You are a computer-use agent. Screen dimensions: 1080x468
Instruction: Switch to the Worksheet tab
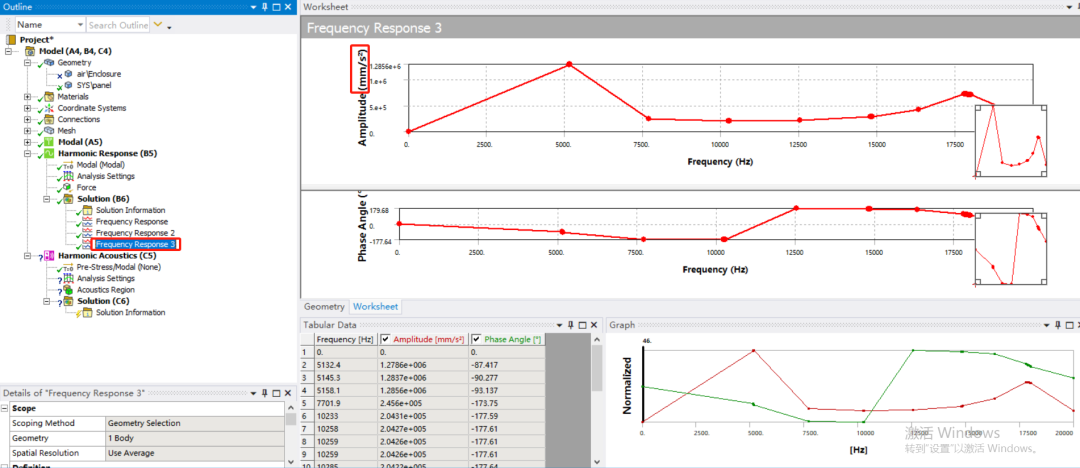pyautogui.click(x=375, y=307)
